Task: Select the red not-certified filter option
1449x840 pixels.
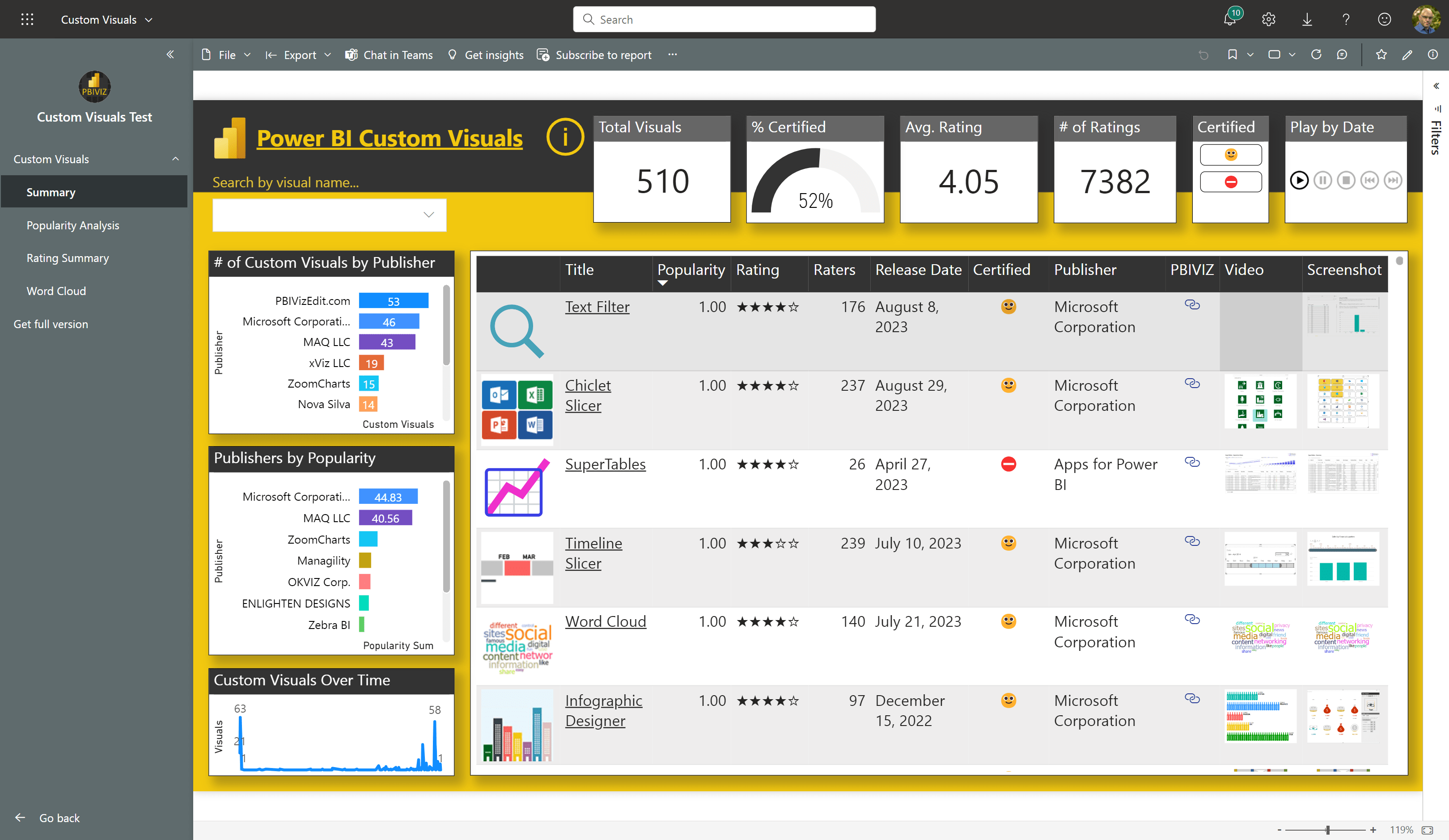Action: (x=1230, y=182)
